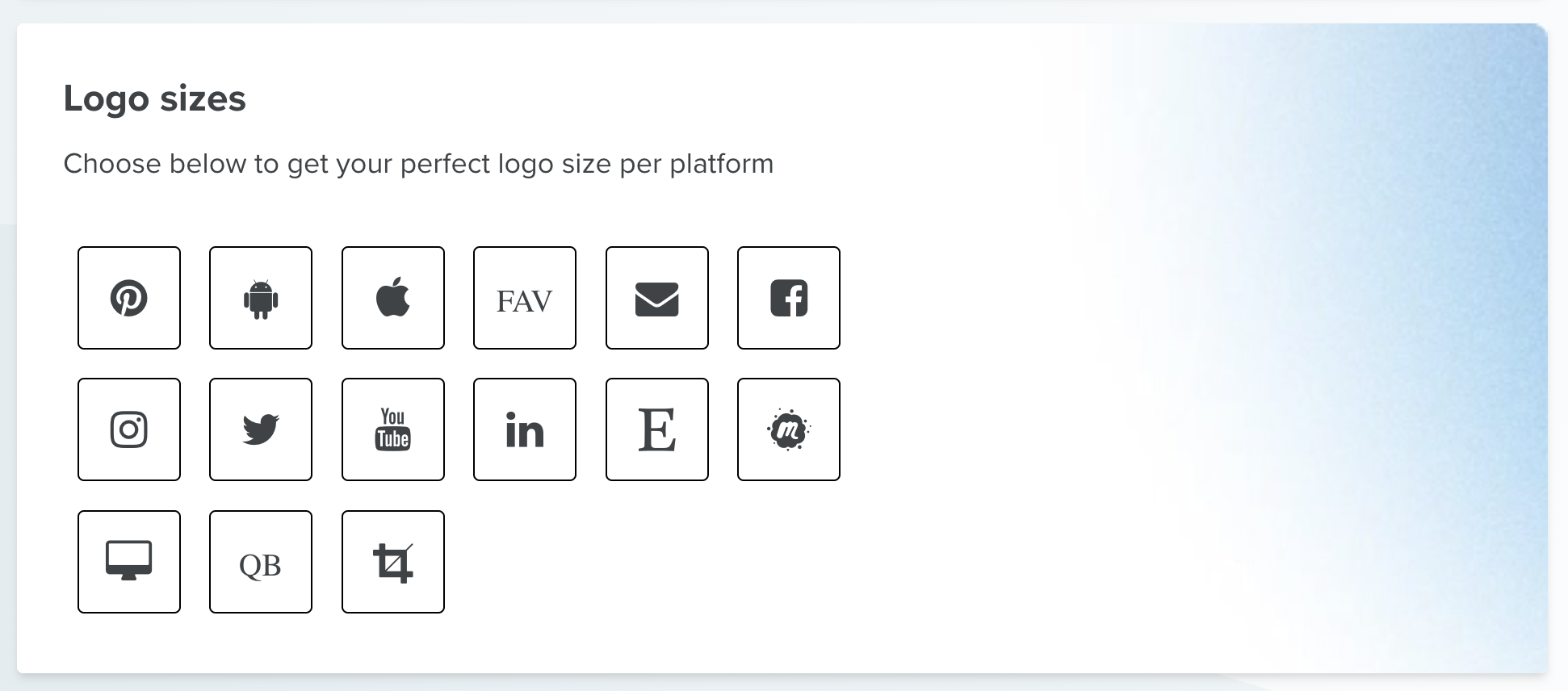The width and height of the screenshot is (1568, 691).
Task: Click the word 'Logo' in heading
Action: [x=107, y=99]
